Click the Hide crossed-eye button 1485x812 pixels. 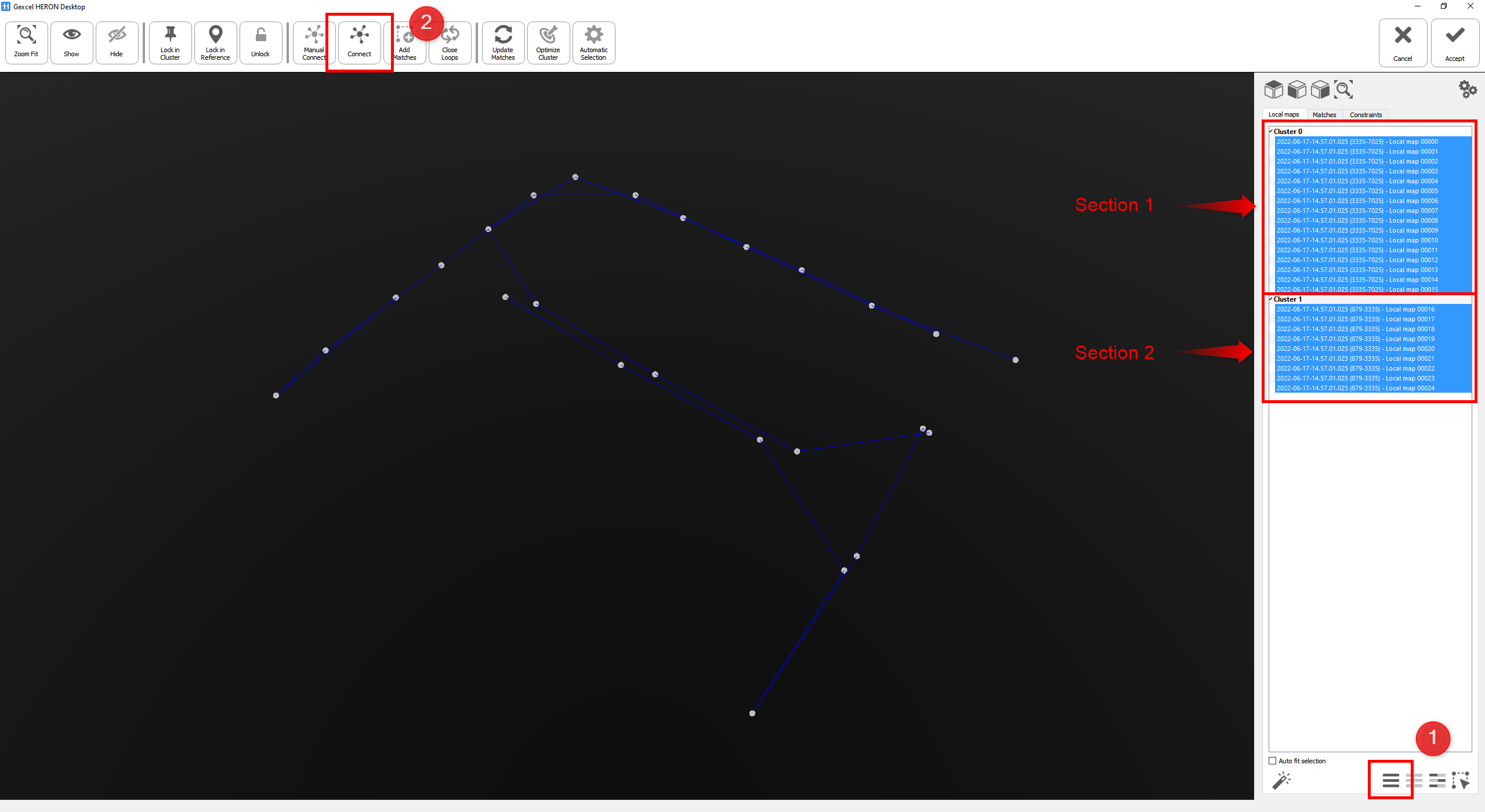[117, 42]
